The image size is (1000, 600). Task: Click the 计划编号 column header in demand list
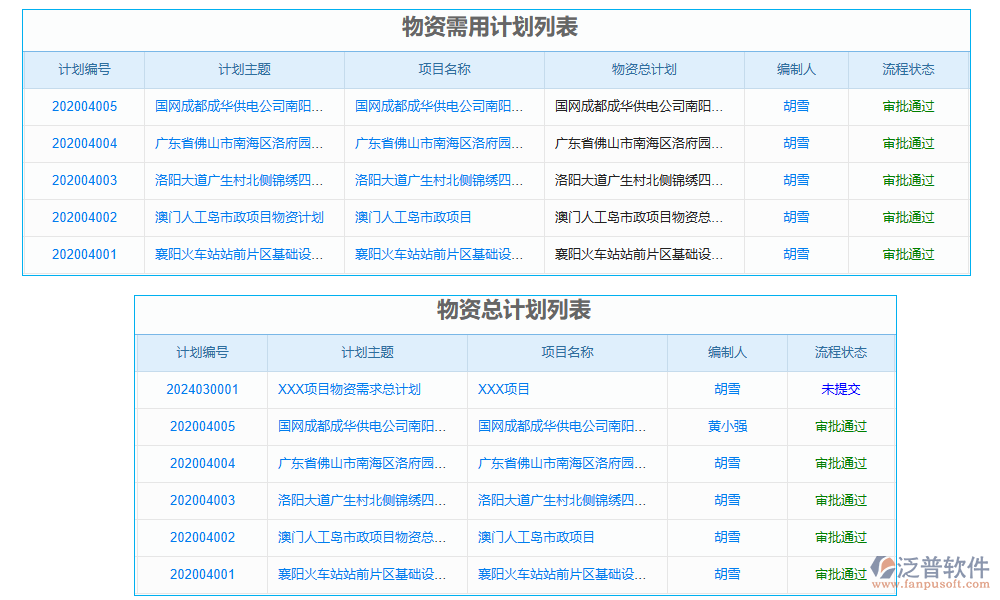(x=84, y=69)
